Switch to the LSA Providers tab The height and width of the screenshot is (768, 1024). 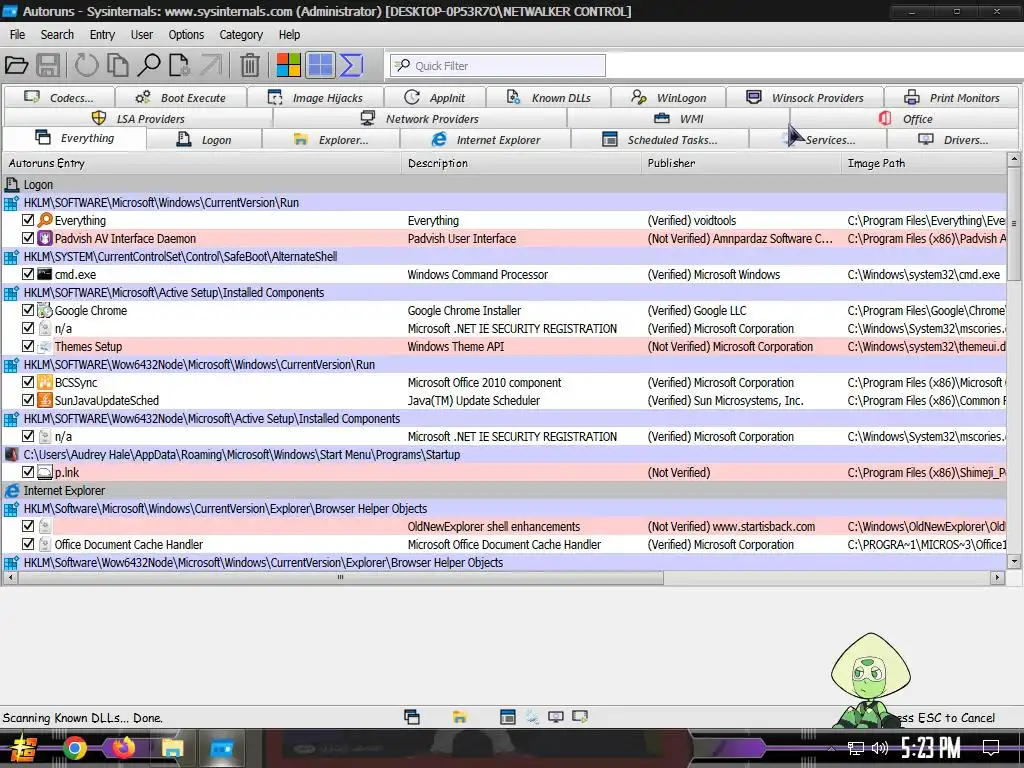coord(138,119)
